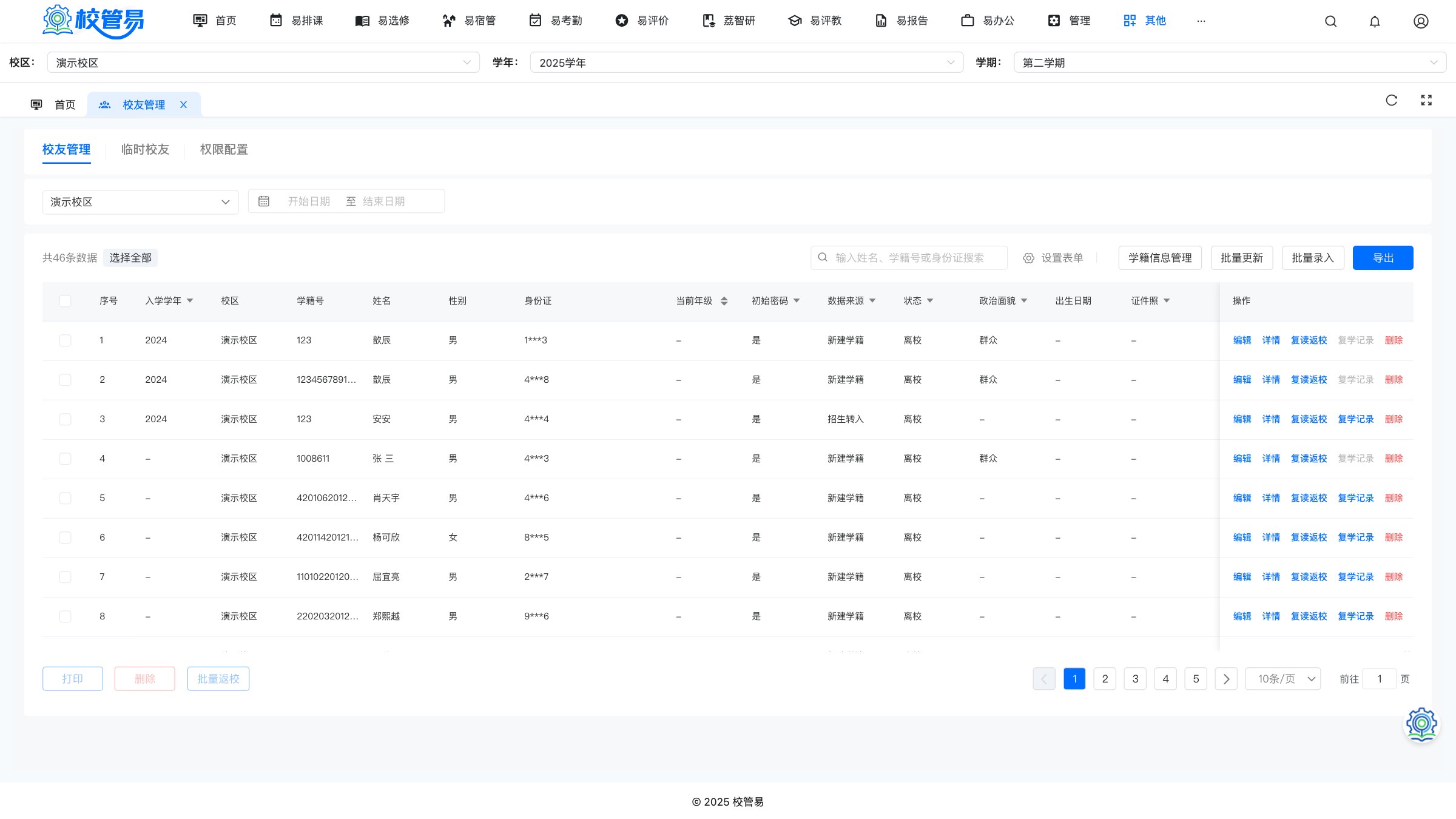Click 删除 link in row 1
Viewport: 1456px width, 819px height.
click(x=1394, y=340)
